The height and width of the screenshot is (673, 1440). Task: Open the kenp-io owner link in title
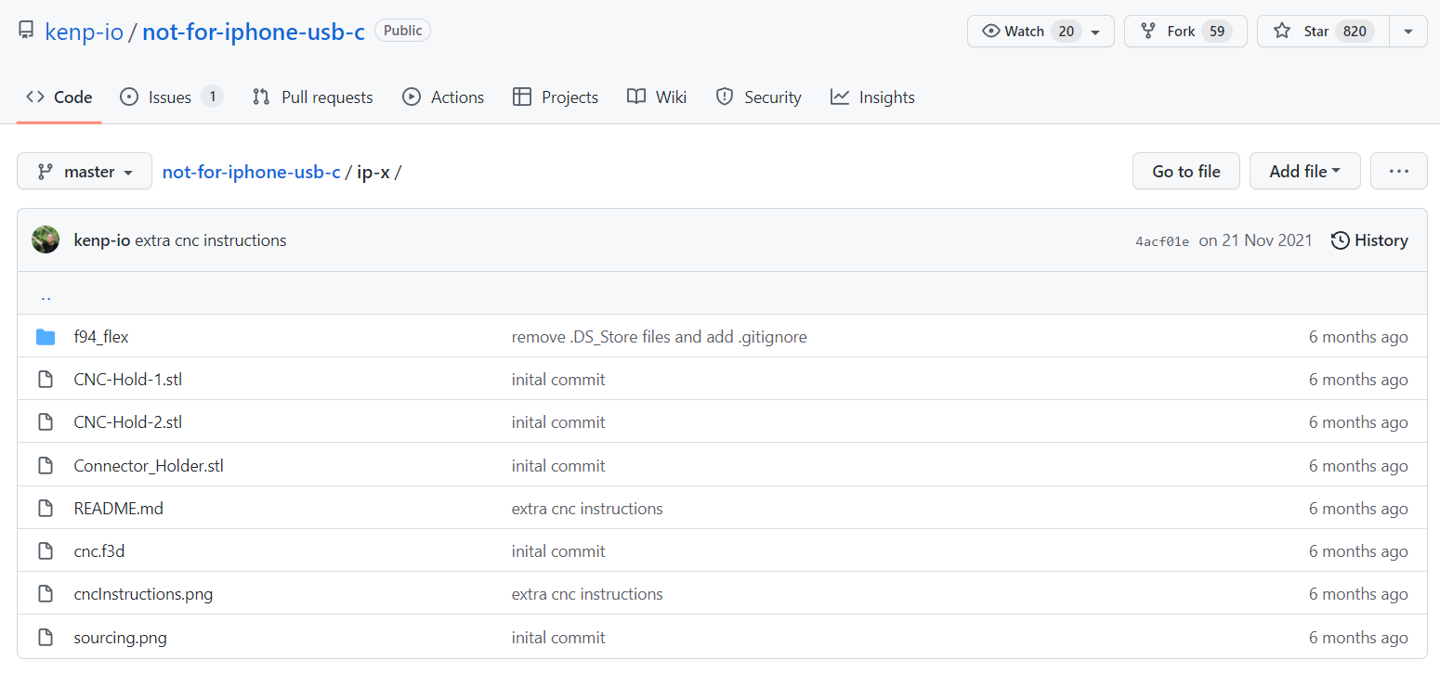click(84, 31)
